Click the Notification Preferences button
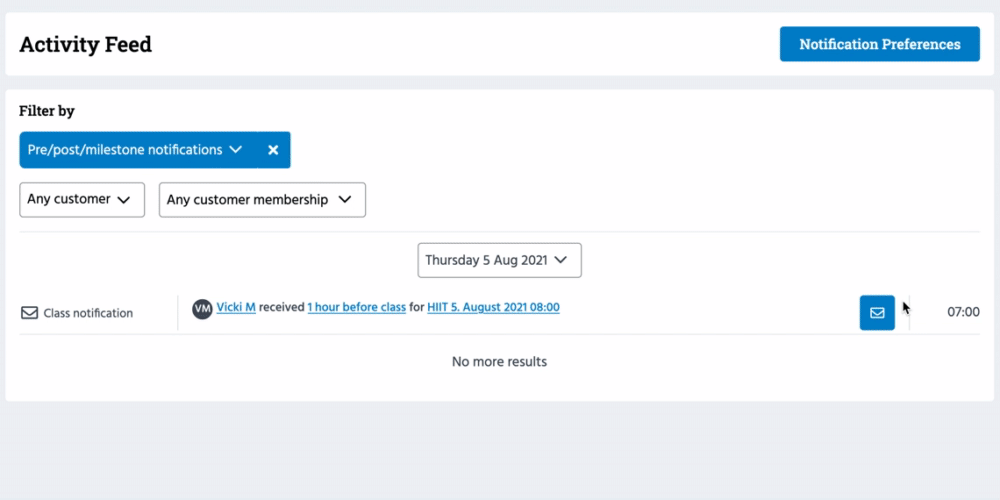Image resolution: width=1000 pixels, height=500 pixels. tap(879, 44)
